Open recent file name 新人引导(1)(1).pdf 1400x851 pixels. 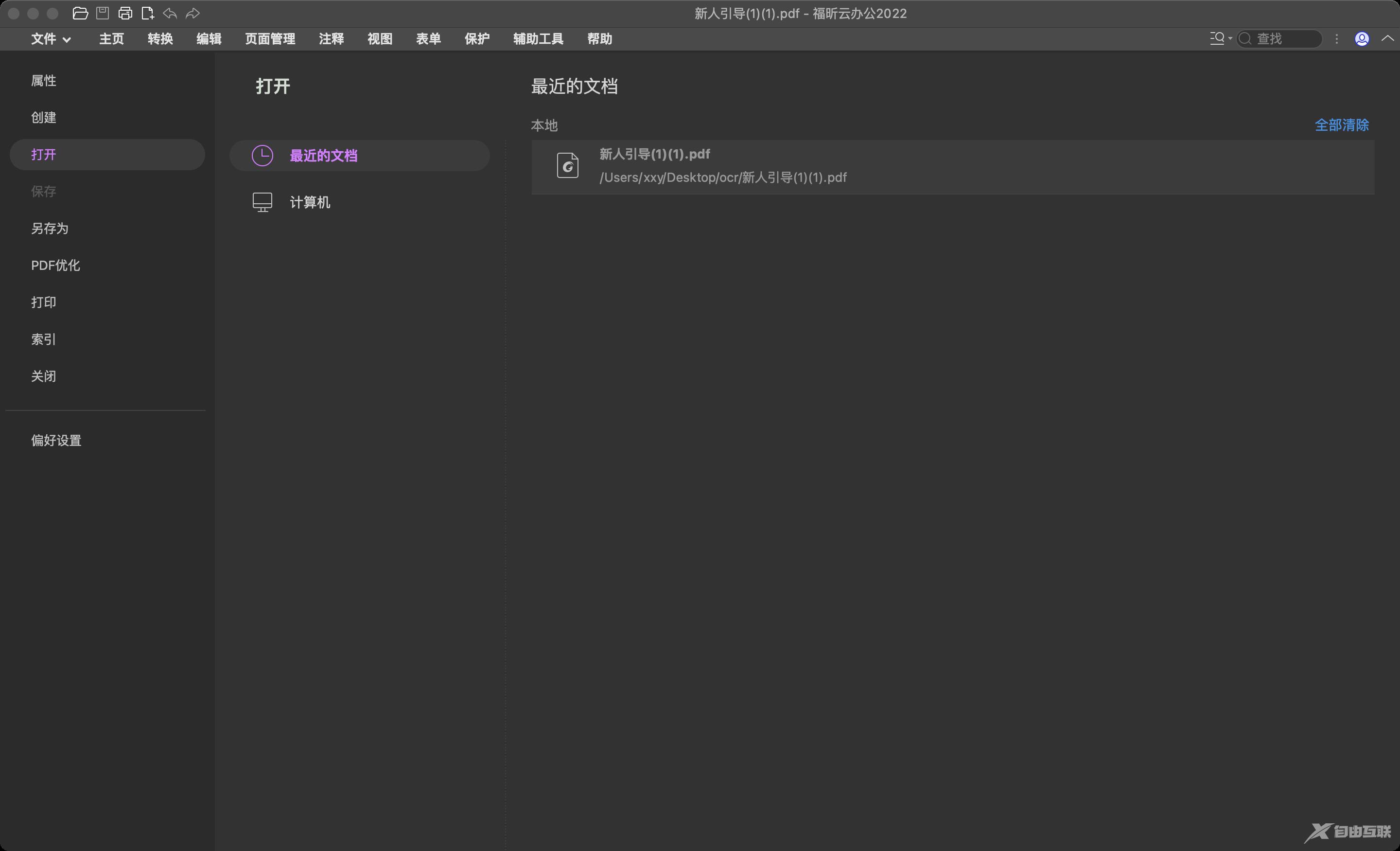tap(654, 154)
